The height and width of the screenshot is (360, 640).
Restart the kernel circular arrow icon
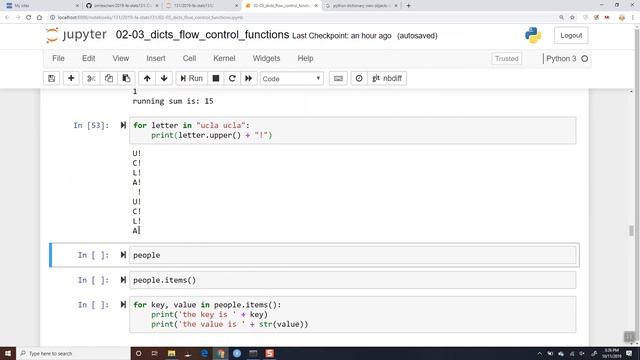tap(232, 78)
